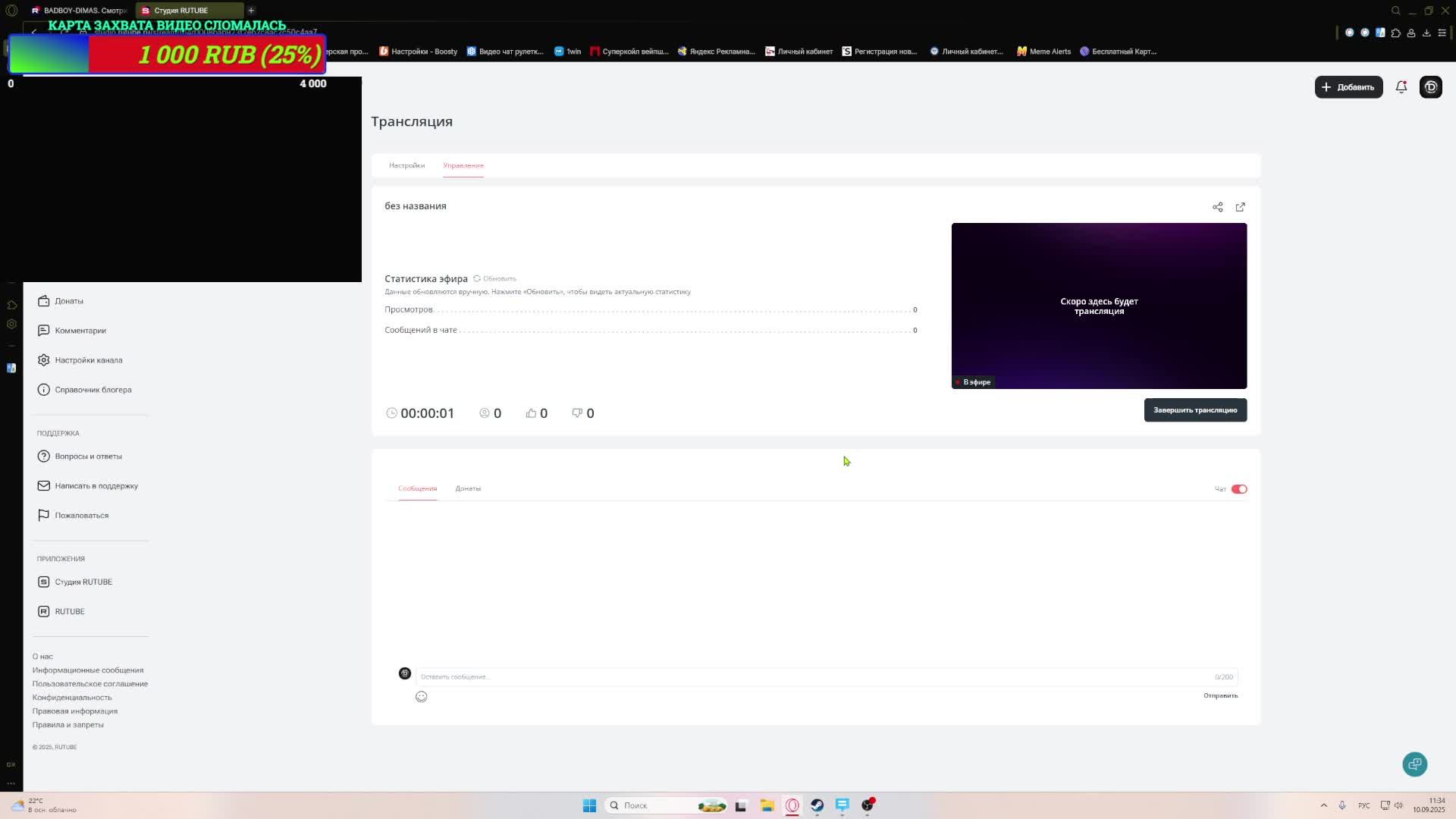This screenshot has width=1456, height=819.
Task: Show hidden system tray icons
Action: (1323, 805)
